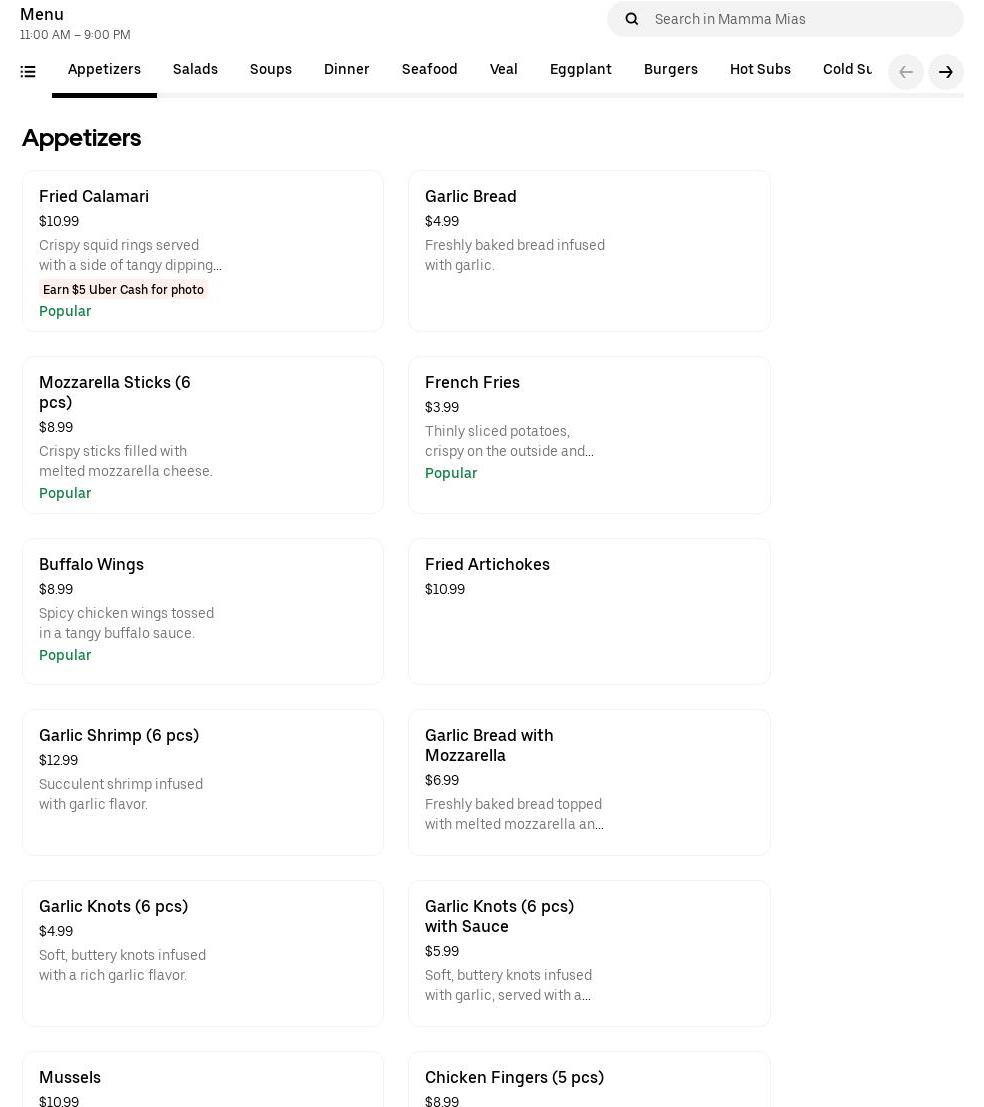Choose Mozzarella Sticks (6 pcs)
This screenshot has width=984, height=1107.
click(202, 435)
